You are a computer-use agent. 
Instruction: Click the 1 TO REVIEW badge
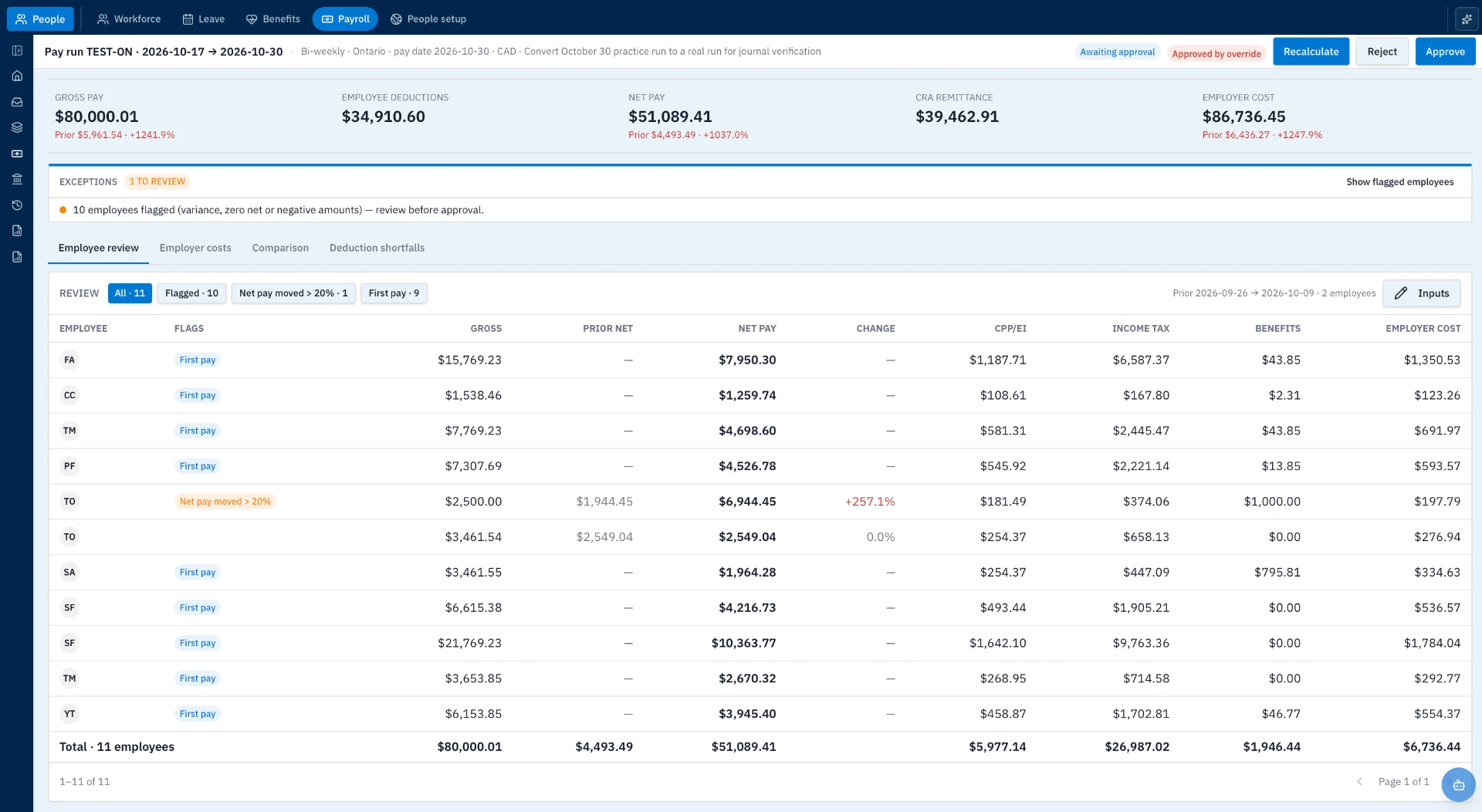tap(157, 182)
